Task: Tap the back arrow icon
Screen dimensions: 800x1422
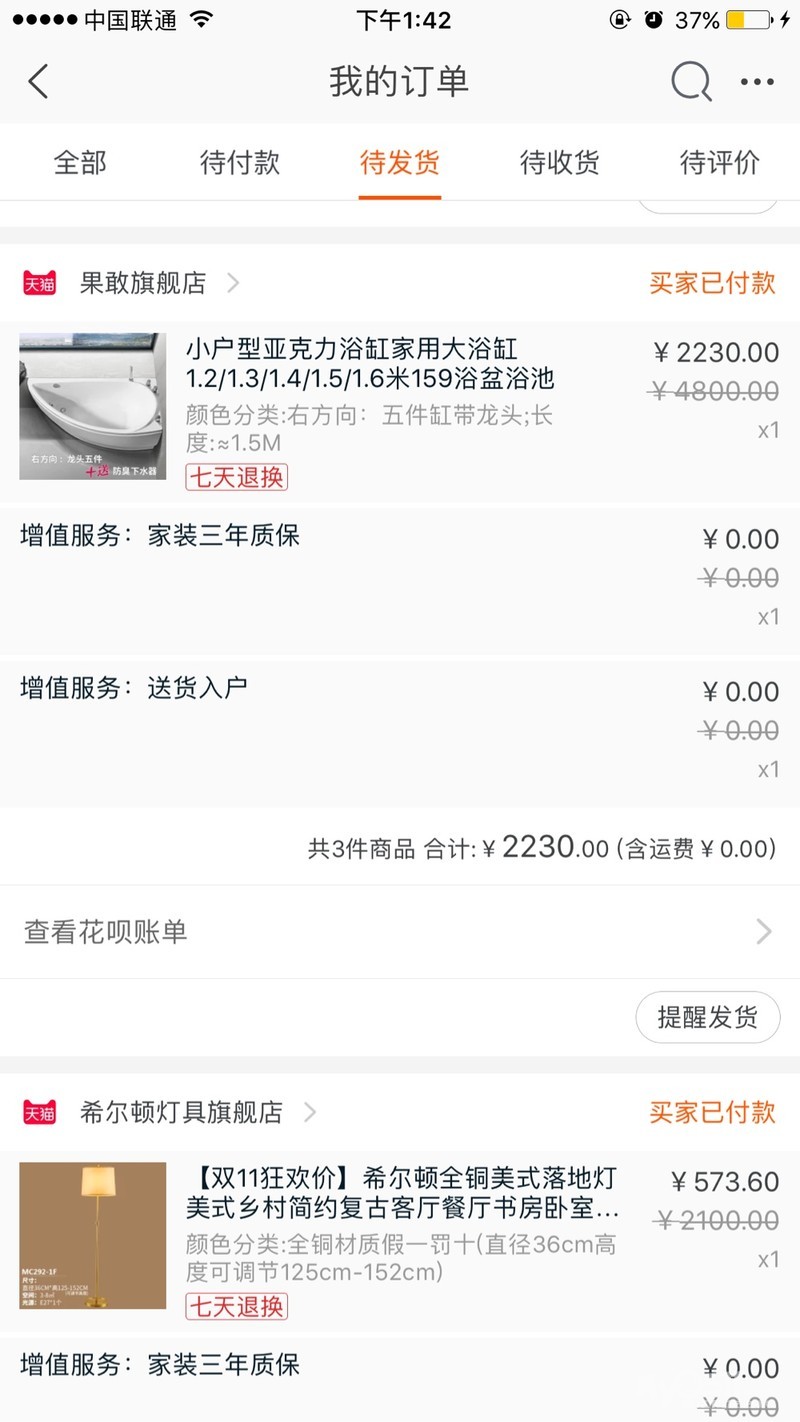Action: (x=38, y=82)
